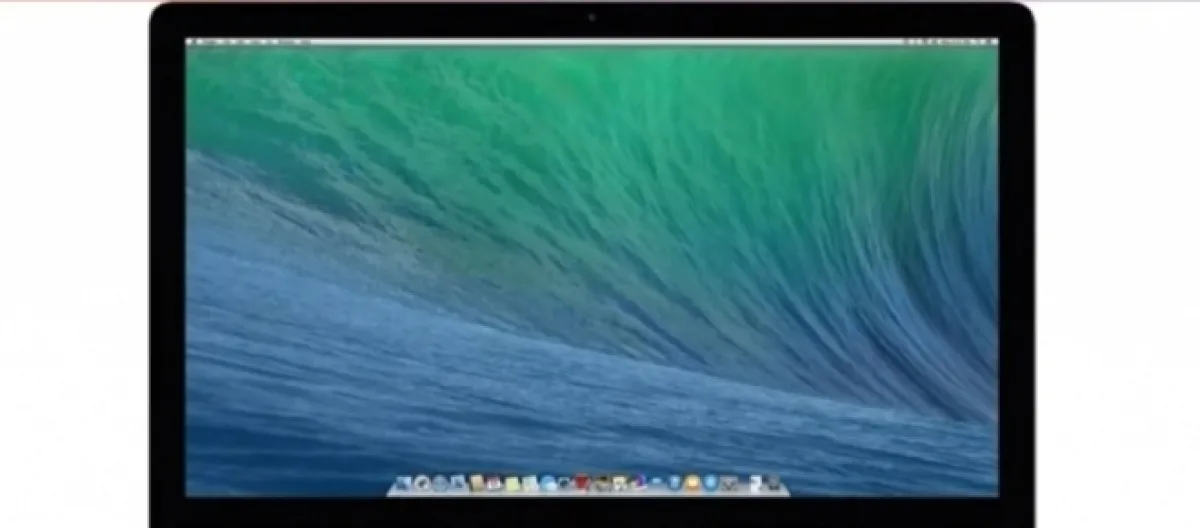1200x528 pixels.
Task: Open Contacts from the dock
Action: coord(477,484)
